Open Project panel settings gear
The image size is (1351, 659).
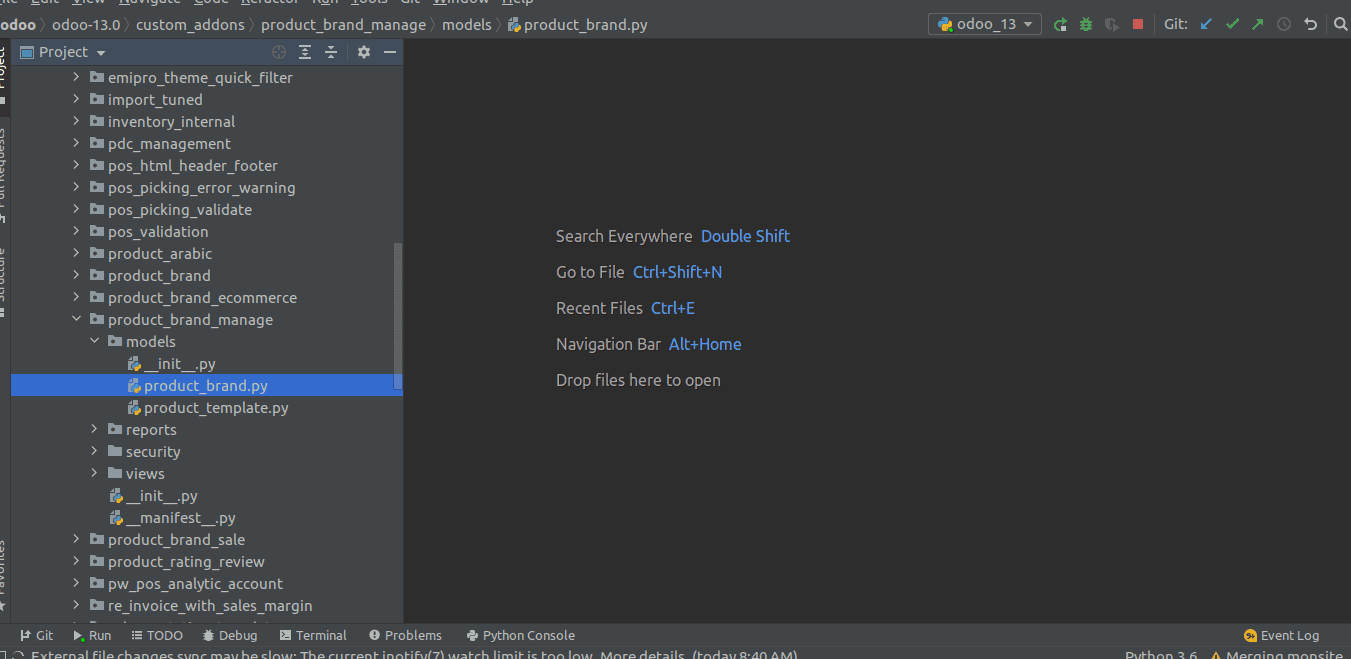(364, 52)
